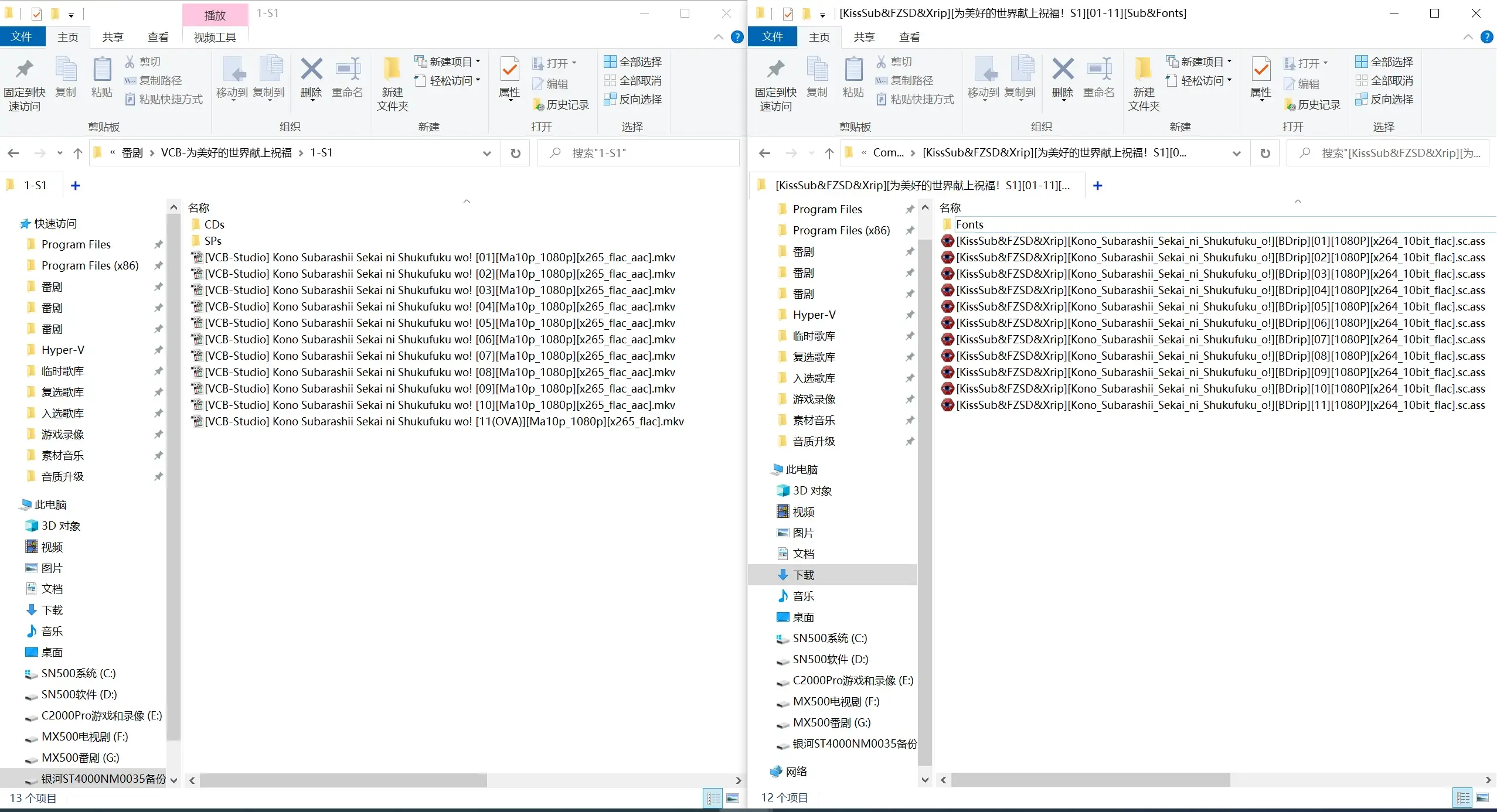Image resolution: width=1497 pixels, height=812 pixels.
Task: Expand New Item dropdown in left ribbon
Action: [449, 62]
